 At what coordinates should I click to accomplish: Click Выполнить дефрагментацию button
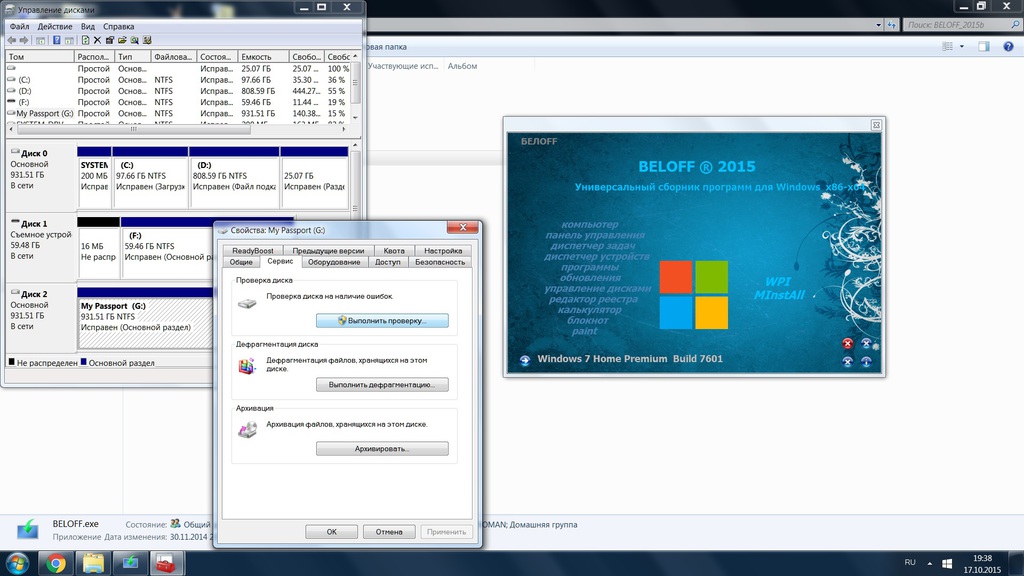click(382, 385)
